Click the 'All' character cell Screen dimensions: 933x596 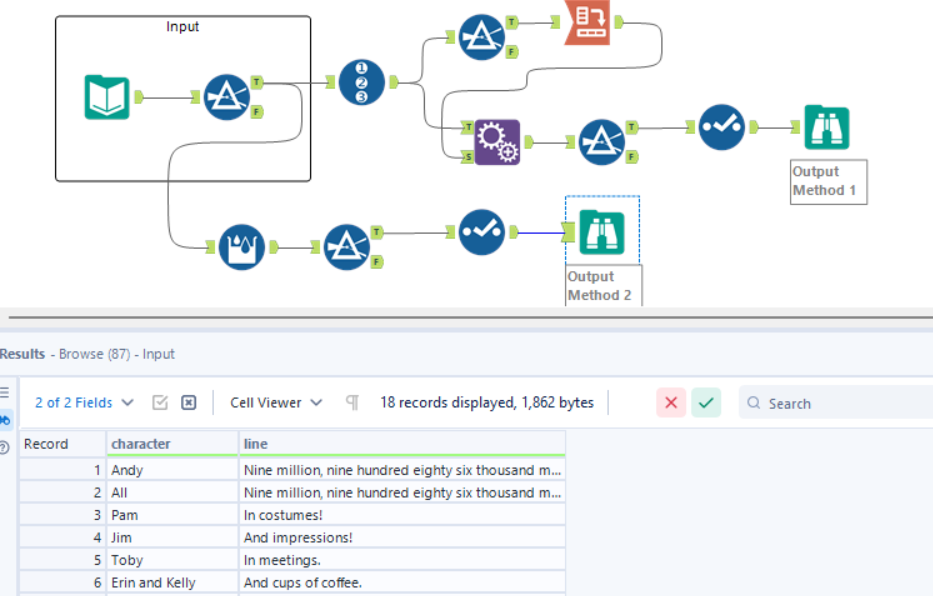click(173, 493)
